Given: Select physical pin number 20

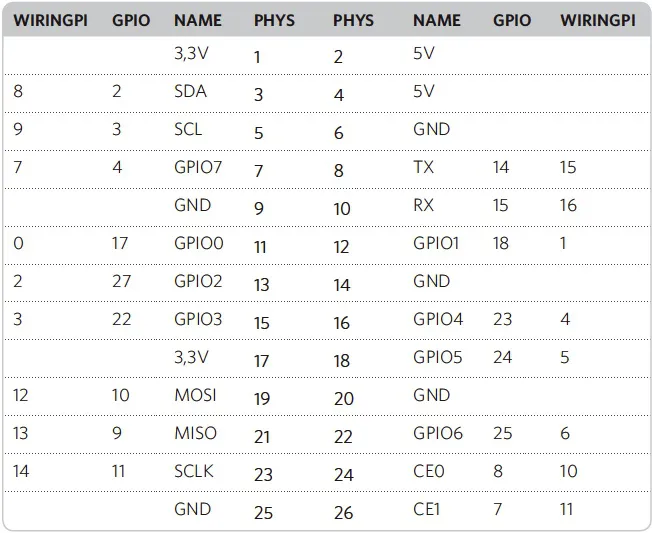Looking at the screenshot, I should coord(344,399).
